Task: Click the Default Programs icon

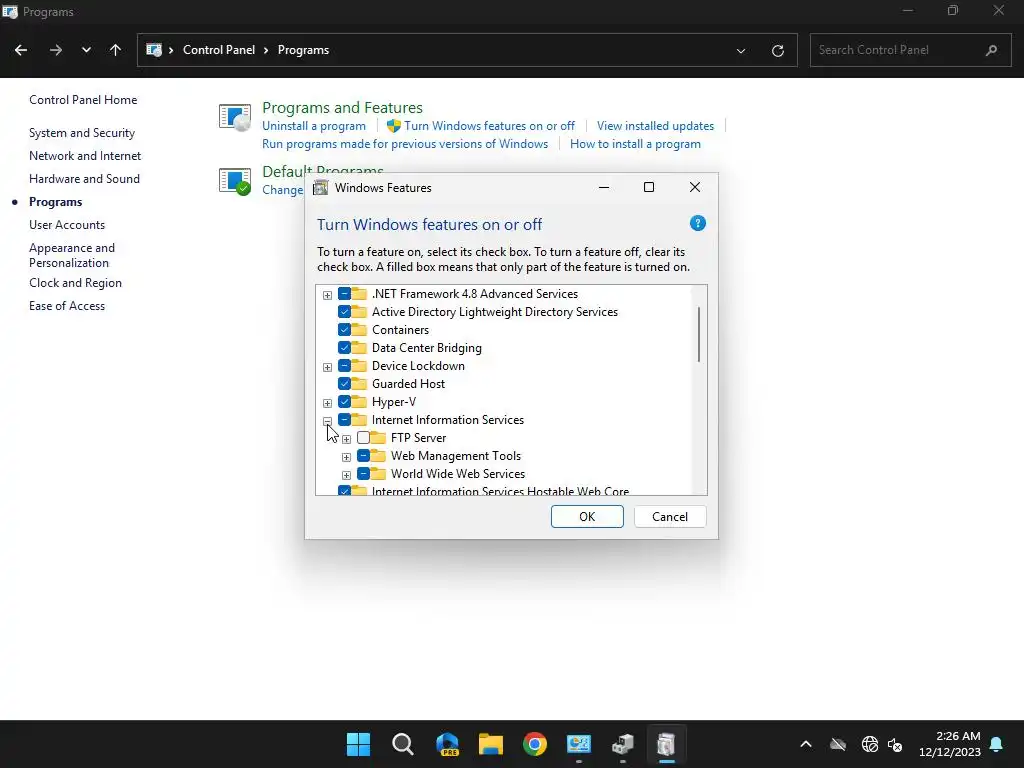Action: pos(235,181)
